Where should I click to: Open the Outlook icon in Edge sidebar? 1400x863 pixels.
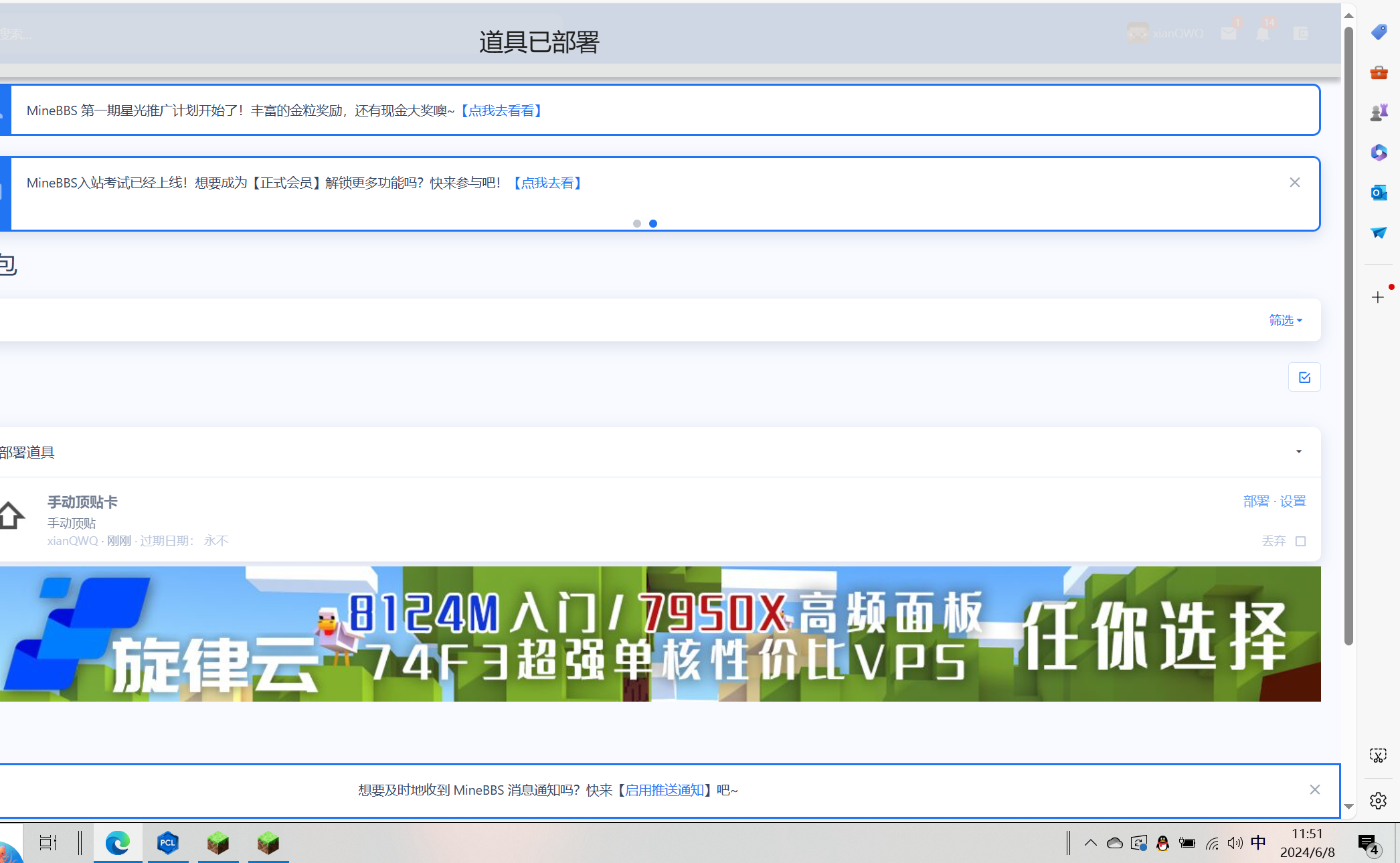point(1379,193)
